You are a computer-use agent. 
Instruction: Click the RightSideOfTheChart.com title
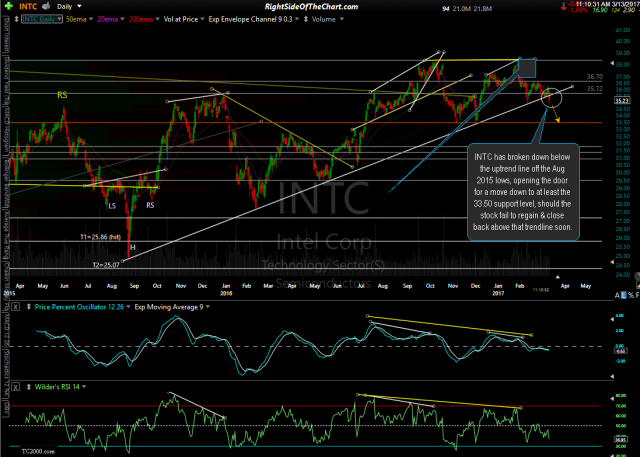click(x=311, y=7)
